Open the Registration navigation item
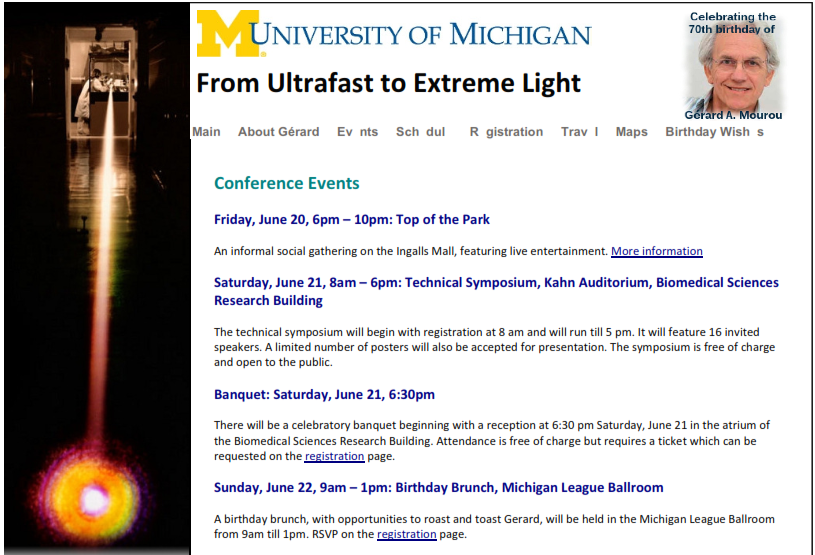 506,132
